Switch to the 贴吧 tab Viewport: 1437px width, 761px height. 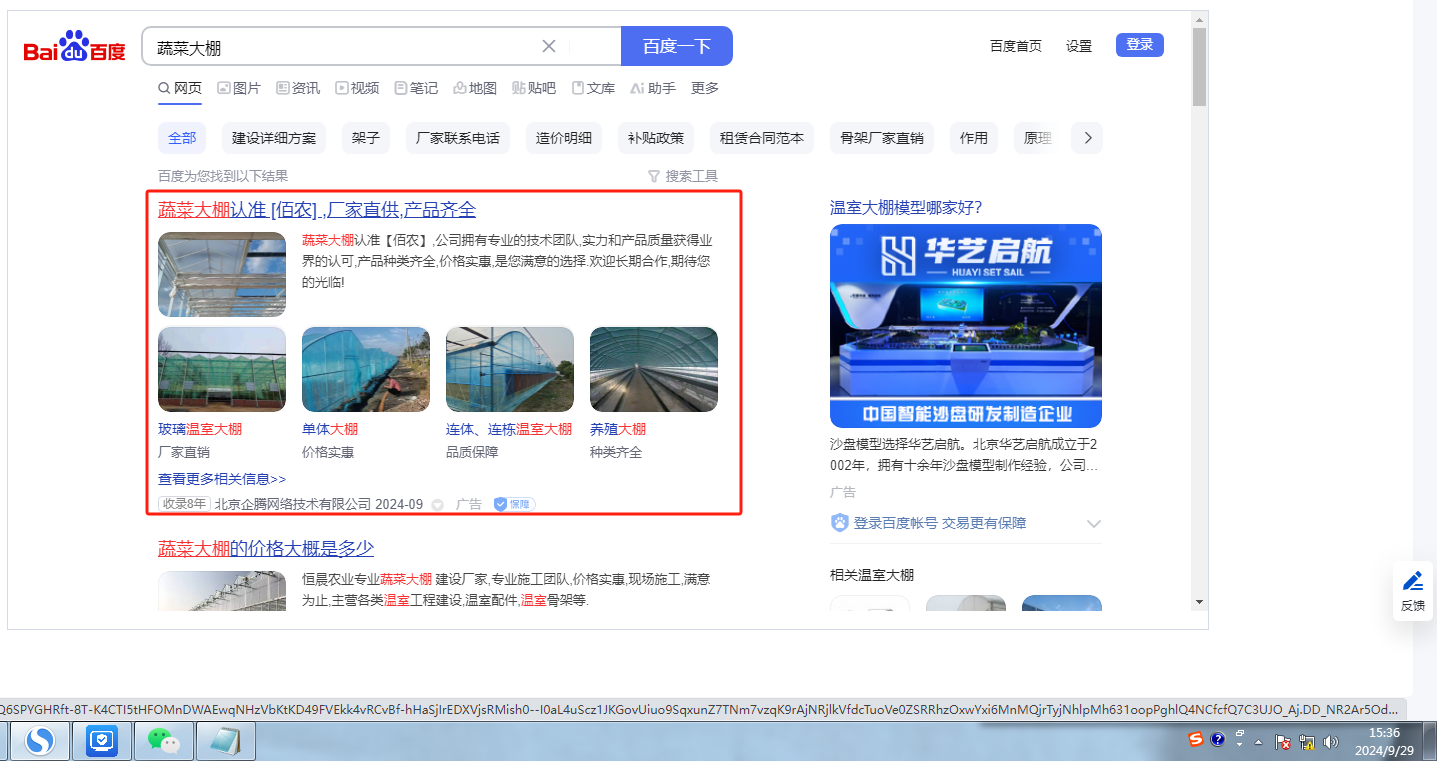click(x=534, y=88)
